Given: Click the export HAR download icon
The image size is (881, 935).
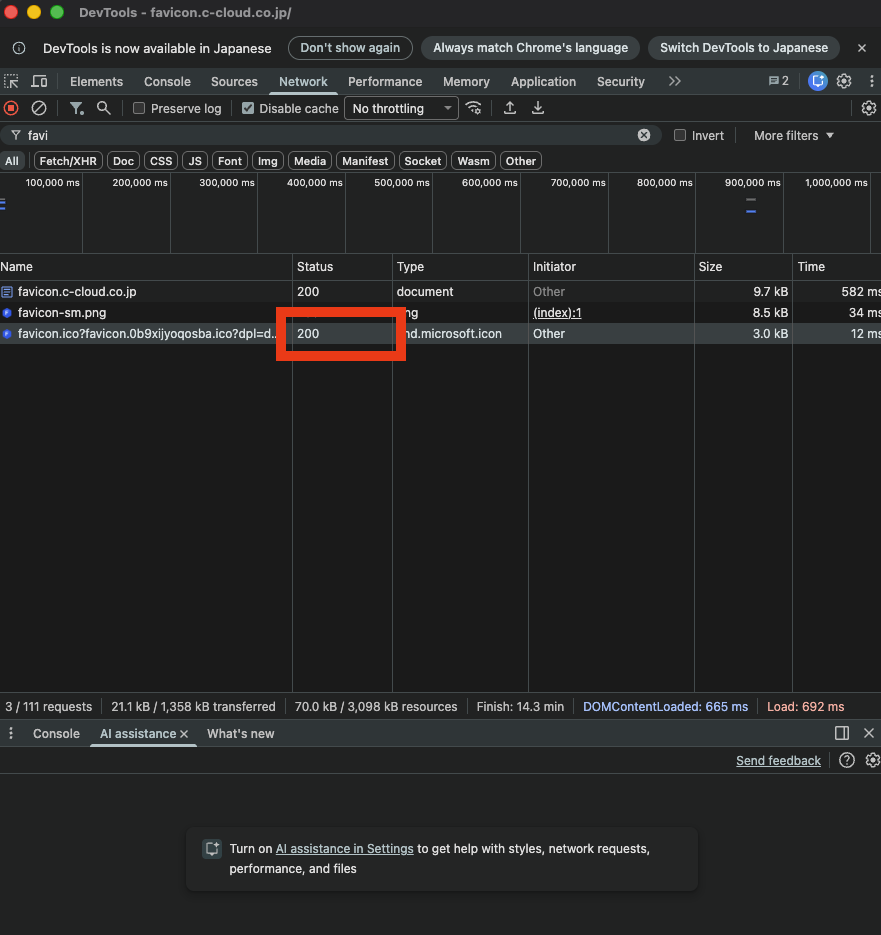Looking at the screenshot, I should pyautogui.click(x=538, y=108).
